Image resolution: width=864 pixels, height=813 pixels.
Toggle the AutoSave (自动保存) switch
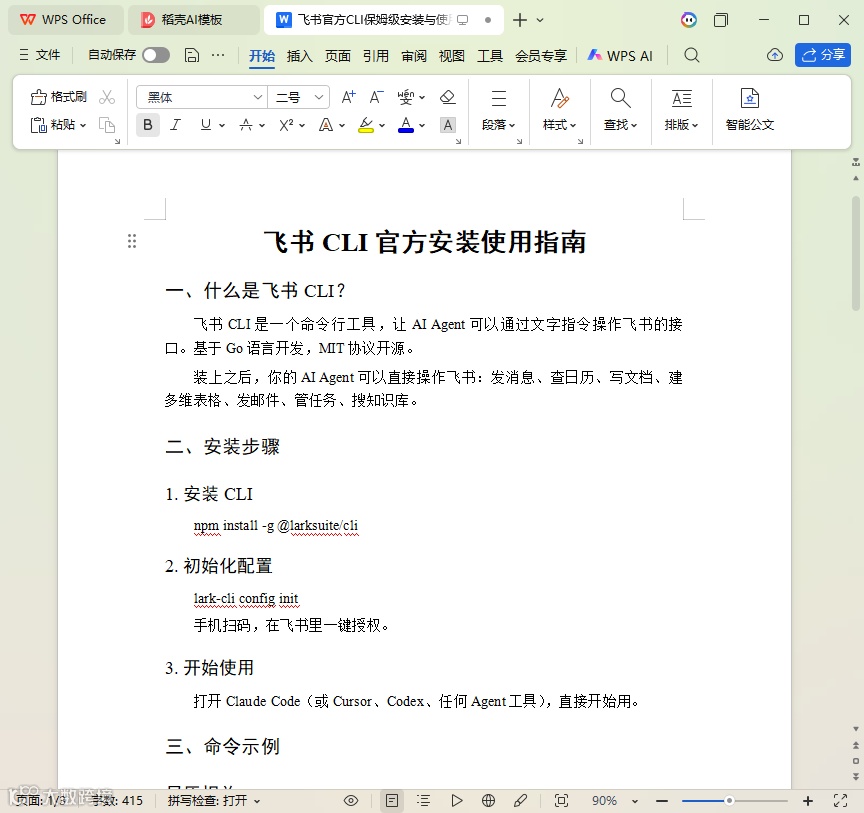pyautogui.click(x=156, y=55)
